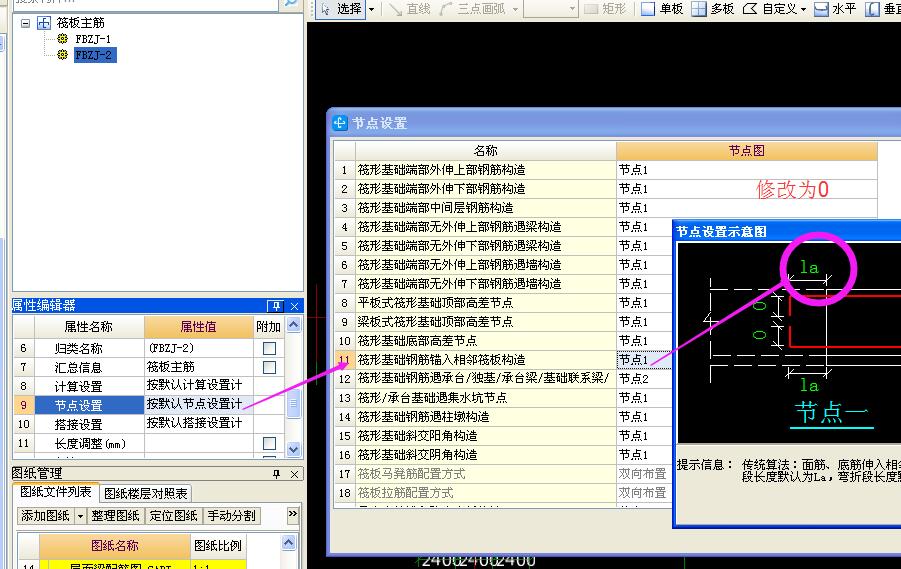Viewport: 901px width, 569px height.
Task: Close the 图纸管理 panel
Action: pyautogui.click(x=294, y=474)
